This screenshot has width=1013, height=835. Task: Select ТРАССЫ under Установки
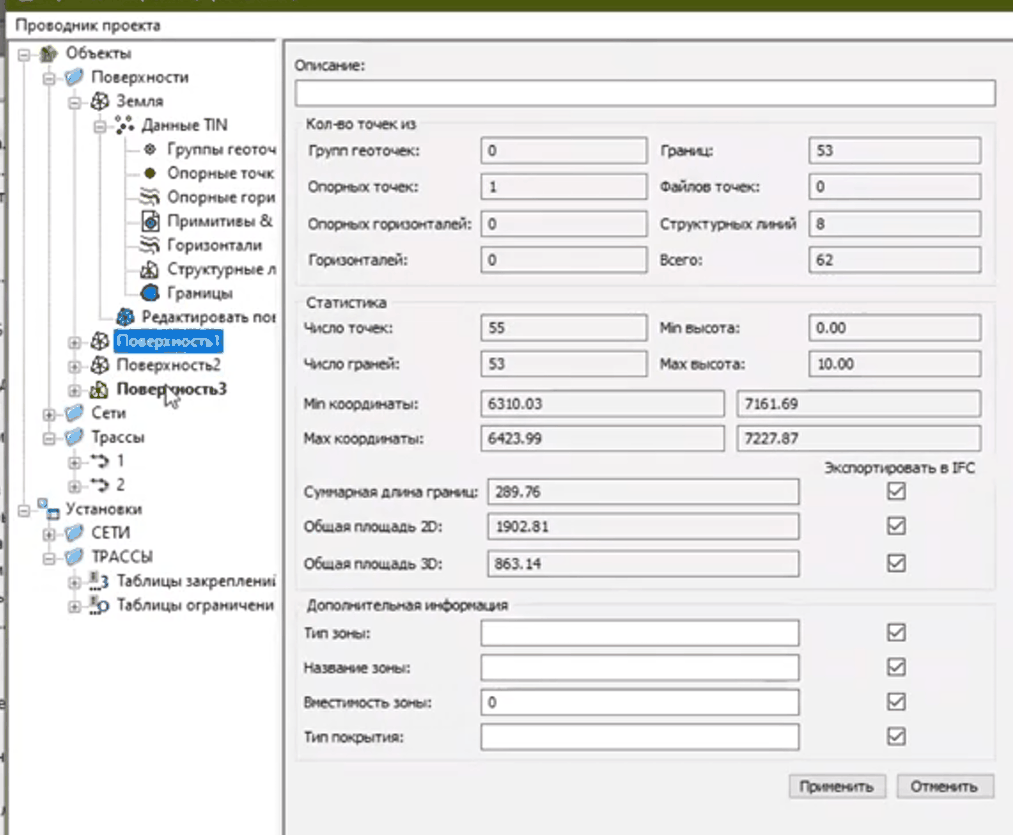(x=122, y=557)
